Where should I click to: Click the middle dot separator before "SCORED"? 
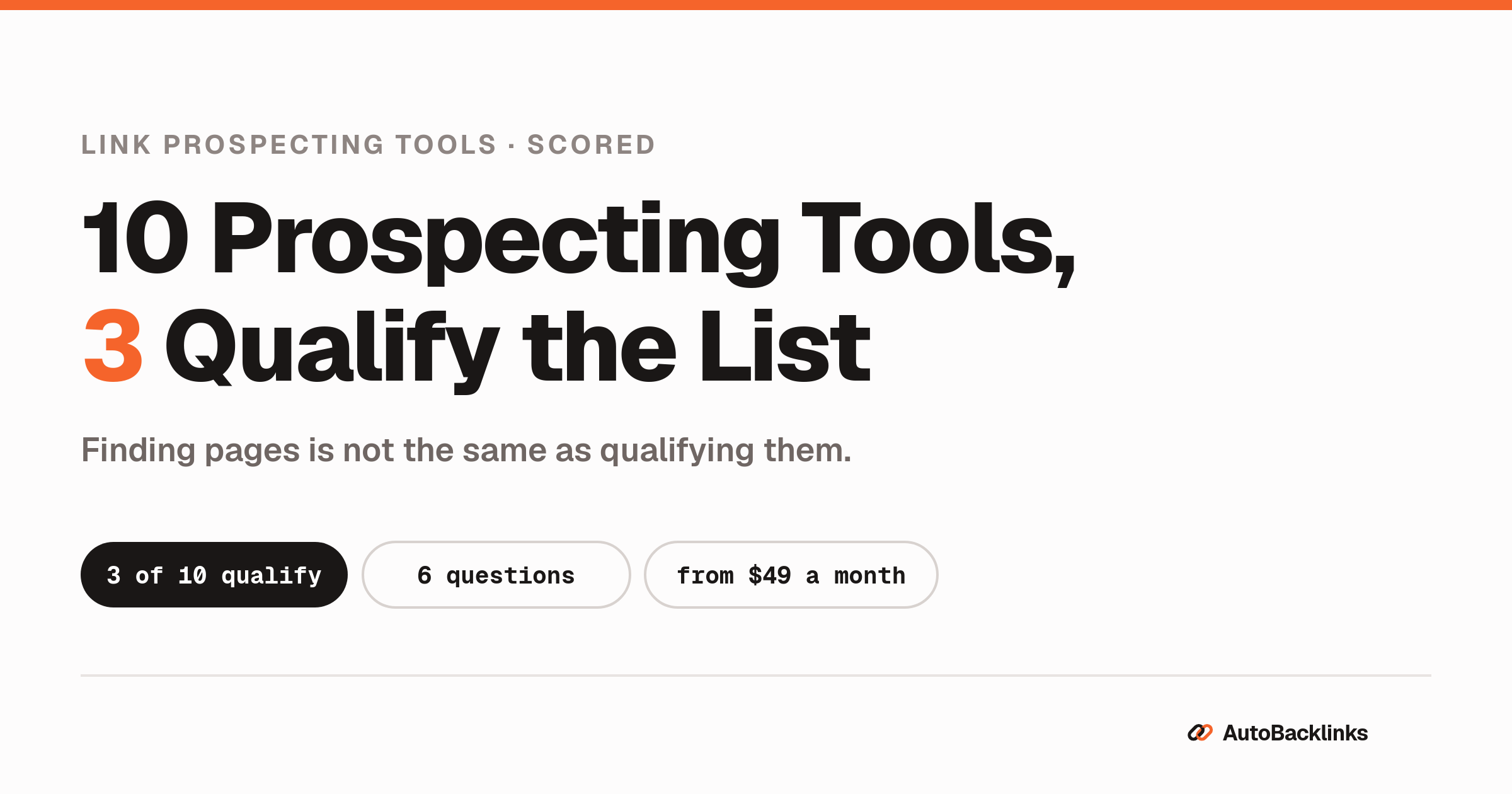coord(512,146)
